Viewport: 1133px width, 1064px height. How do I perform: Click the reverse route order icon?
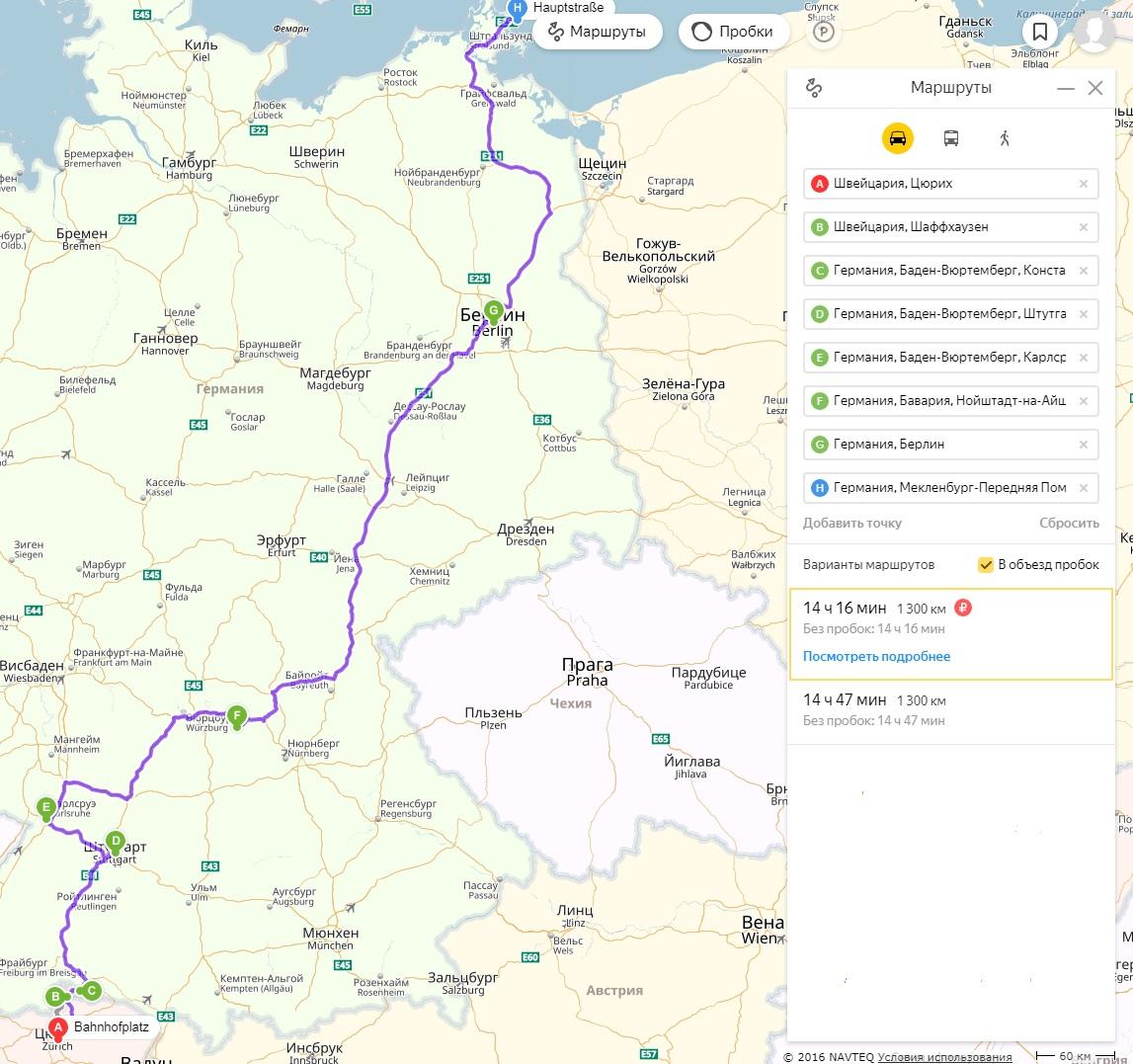pyautogui.click(x=814, y=88)
